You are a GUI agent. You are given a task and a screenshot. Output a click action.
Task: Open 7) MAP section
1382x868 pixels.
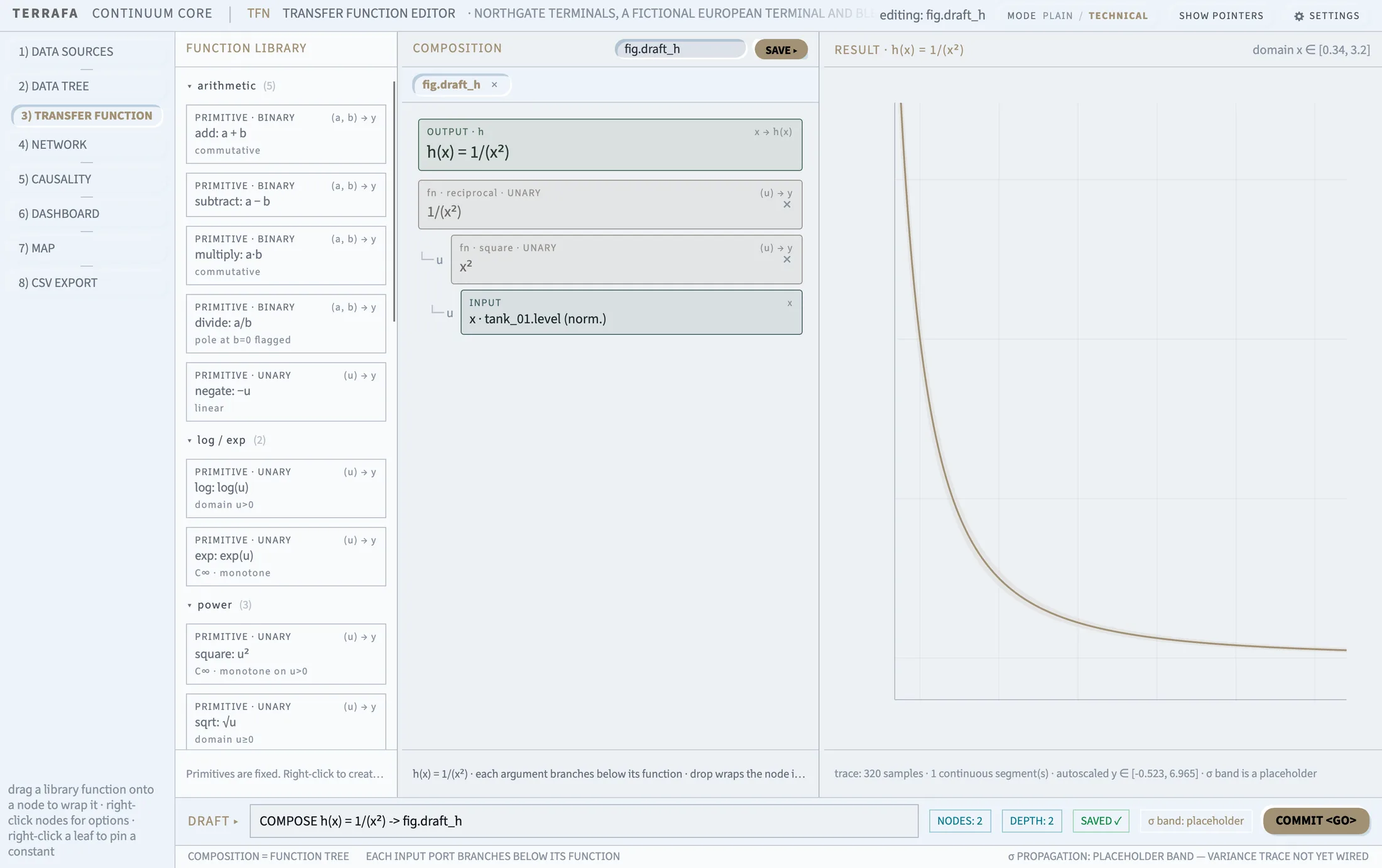tap(87, 248)
